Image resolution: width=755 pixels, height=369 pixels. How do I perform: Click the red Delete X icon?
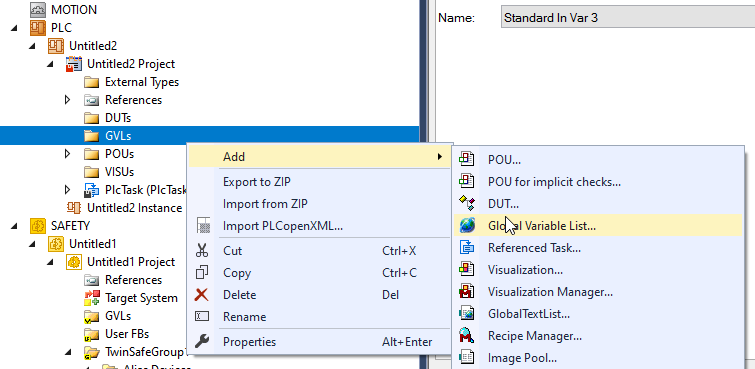202,295
